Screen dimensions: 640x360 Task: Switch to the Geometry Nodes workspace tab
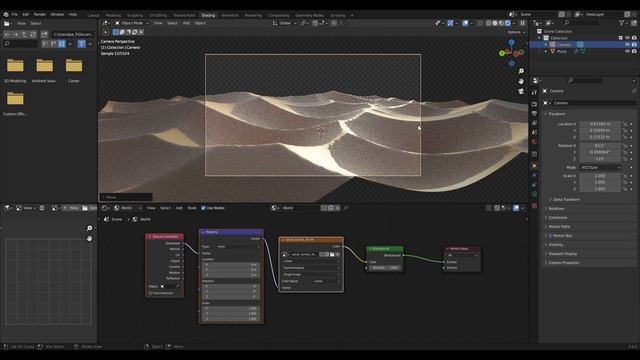pyautogui.click(x=309, y=15)
